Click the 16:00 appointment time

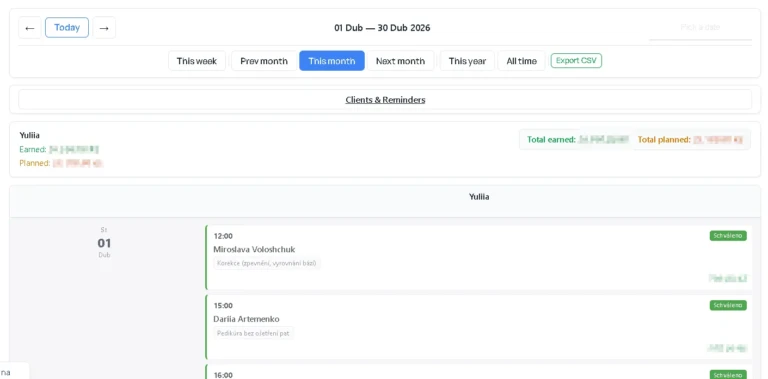pyautogui.click(x=223, y=375)
